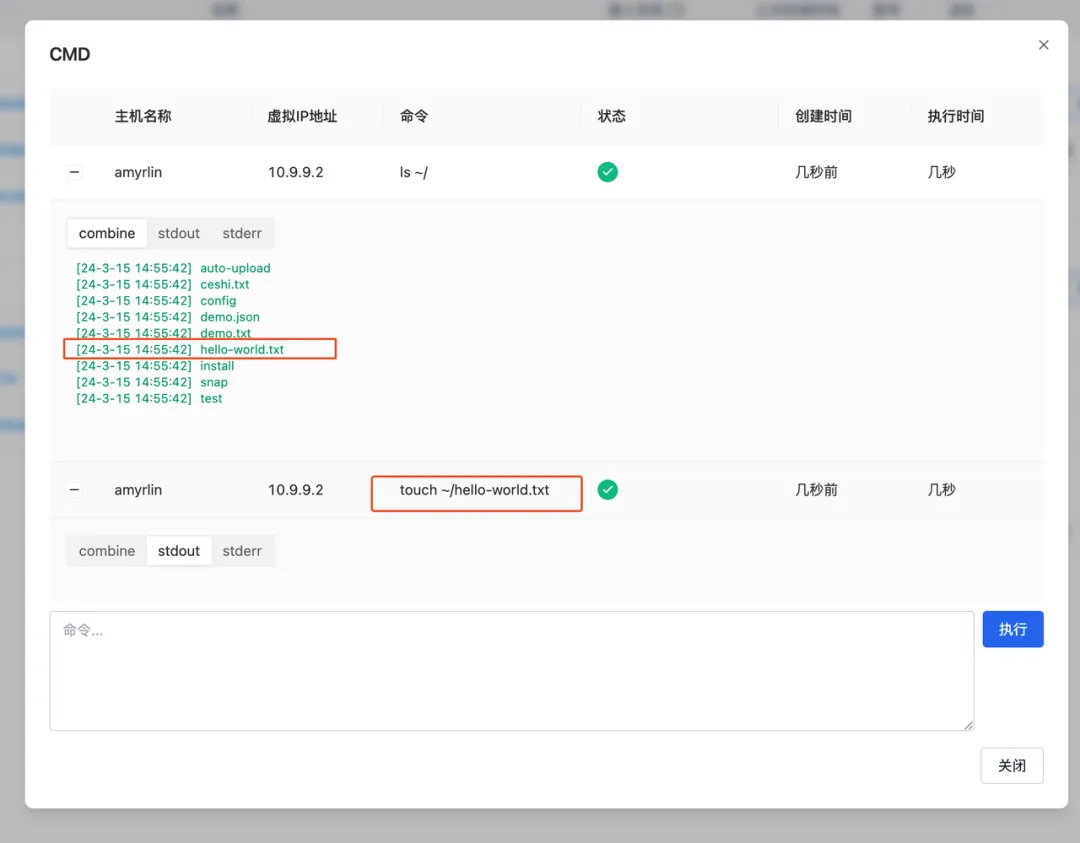Screen dimensions: 1080x843
Task: Click the ls ~/ command text
Action: coord(413,172)
